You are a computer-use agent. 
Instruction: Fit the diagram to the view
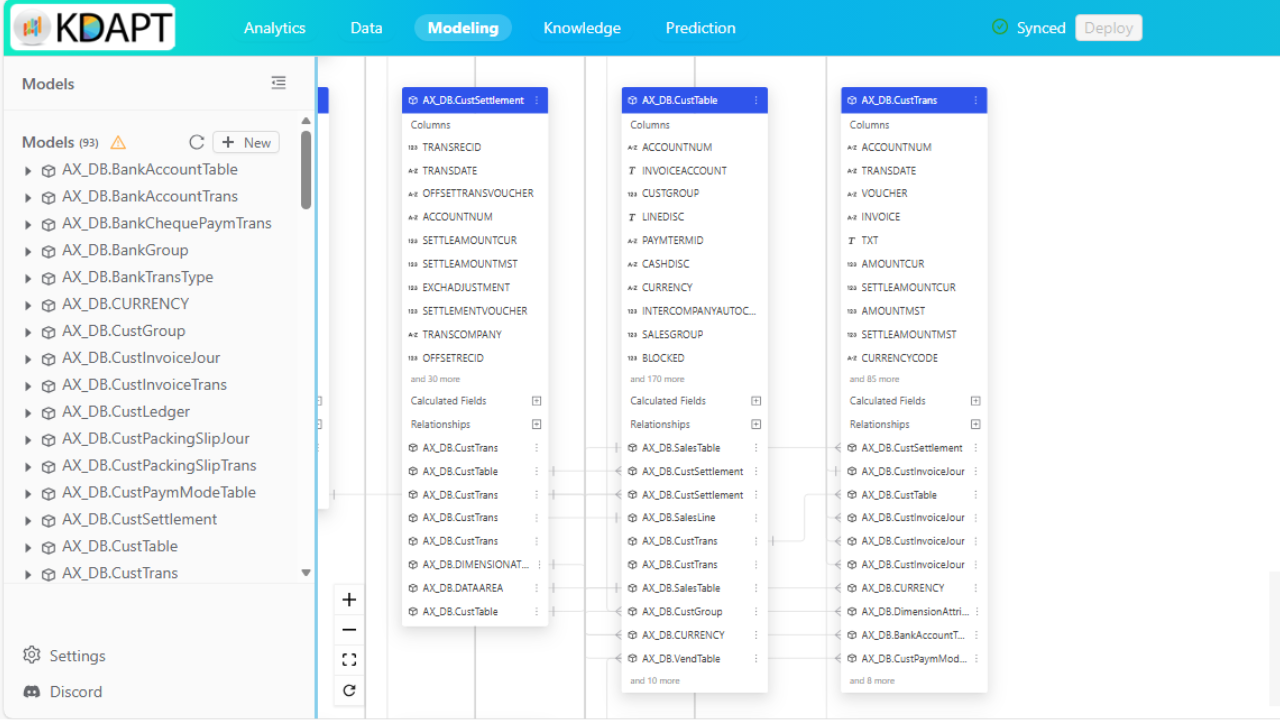point(349,660)
